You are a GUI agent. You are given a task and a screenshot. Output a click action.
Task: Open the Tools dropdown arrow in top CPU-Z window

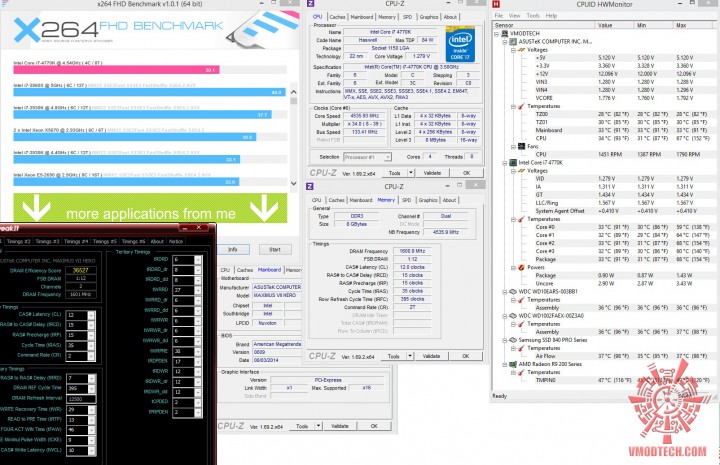[x=411, y=173]
